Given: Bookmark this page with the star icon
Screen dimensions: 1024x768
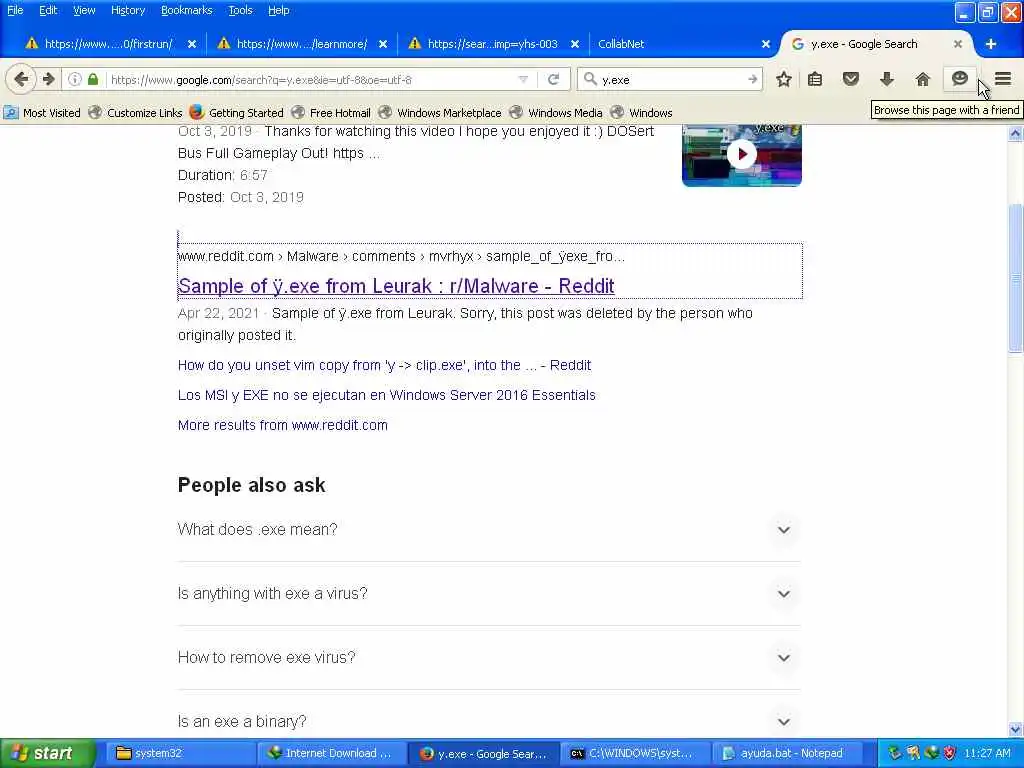Looking at the screenshot, I should (784, 80).
